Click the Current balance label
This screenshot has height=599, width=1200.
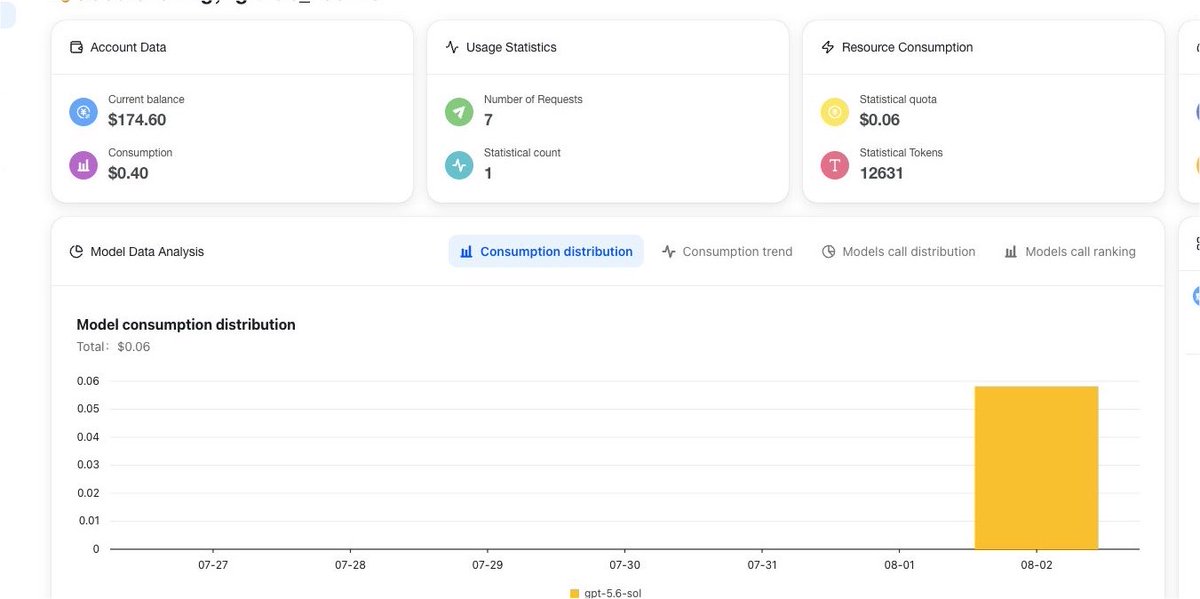[x=146, y=99]
